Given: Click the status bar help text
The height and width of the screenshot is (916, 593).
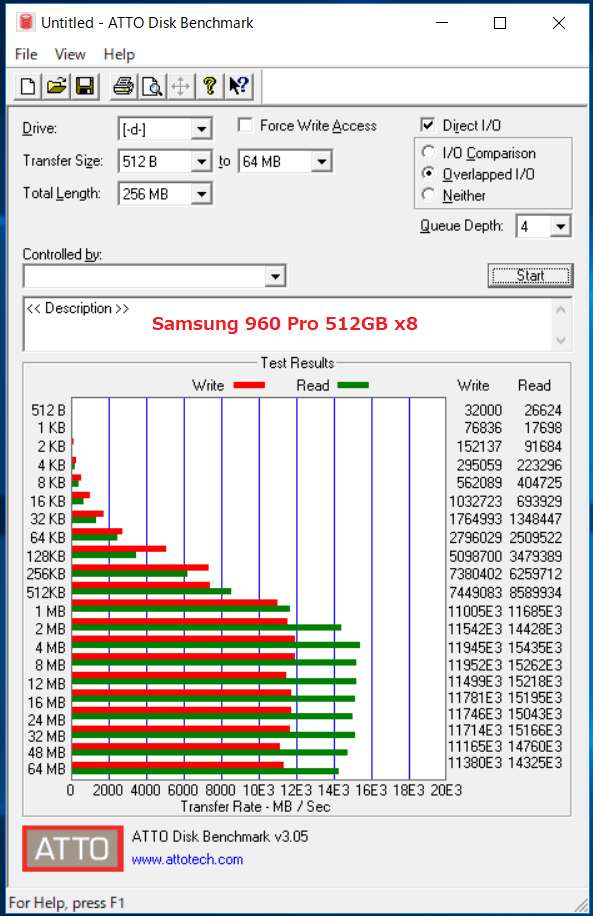Looking at the screenshot, I should pyautogui.click(x=67, y=903).
